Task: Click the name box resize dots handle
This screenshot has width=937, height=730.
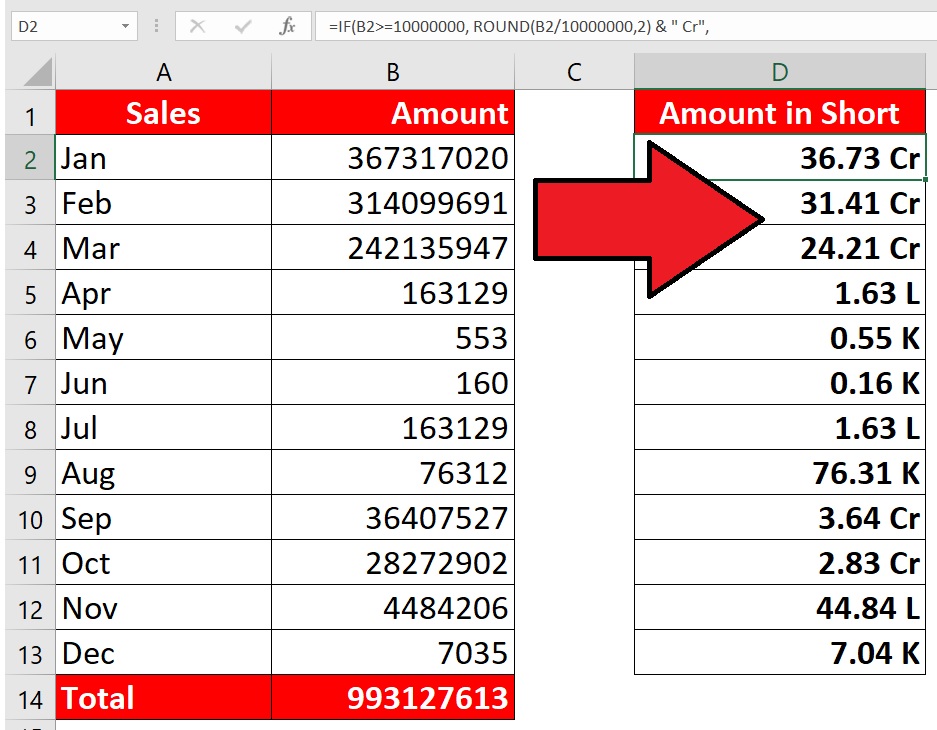Action: tap(156, 27)
